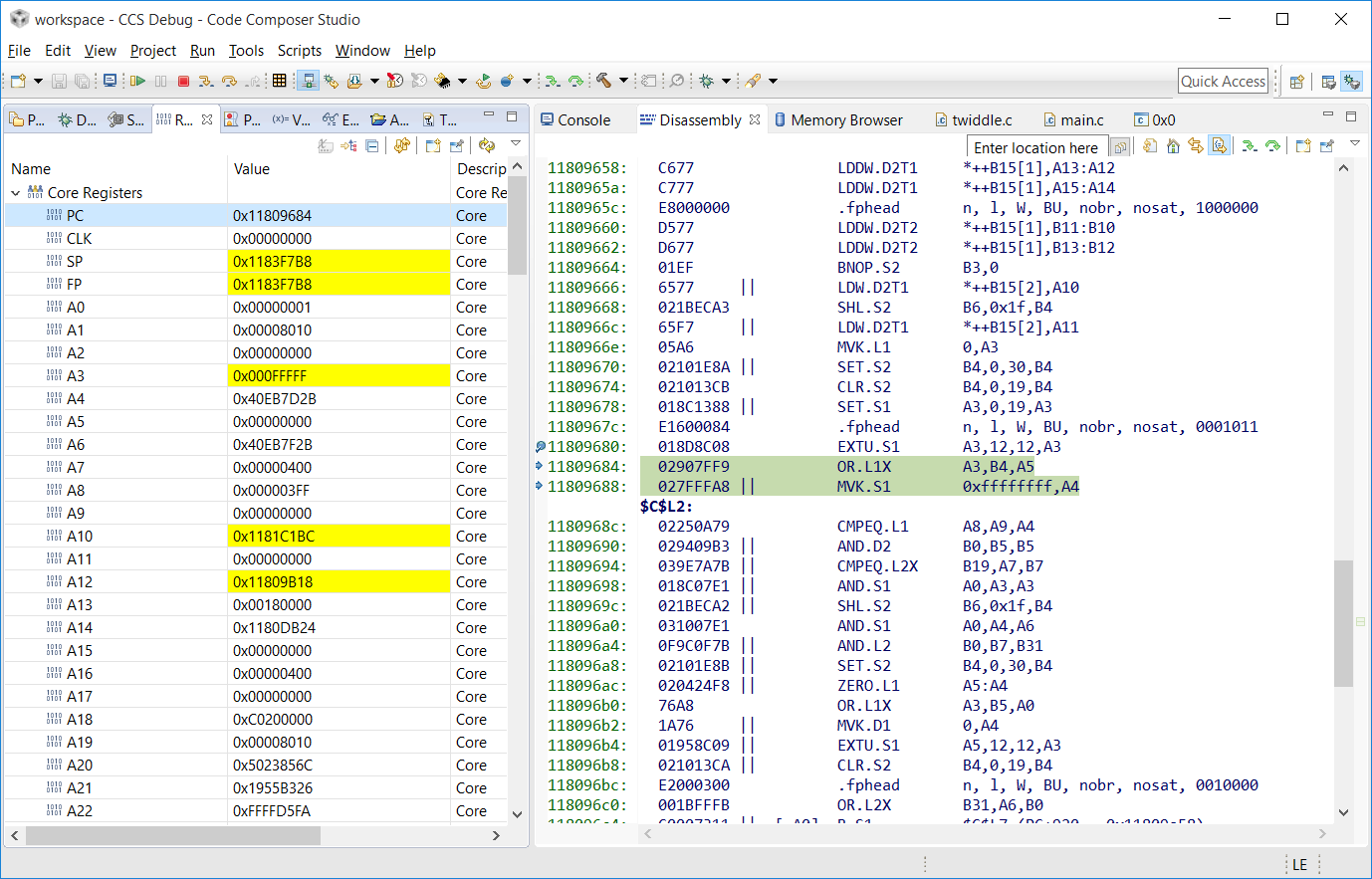
Task: Toggle the Show Source button in Disassembly
Action: point(1219,146)
